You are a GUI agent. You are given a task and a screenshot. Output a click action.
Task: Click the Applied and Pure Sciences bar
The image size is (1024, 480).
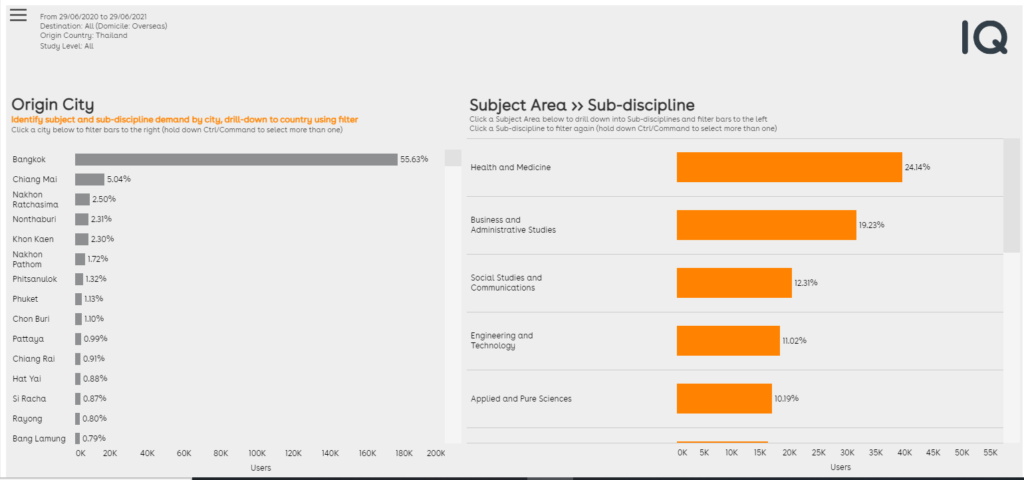(x=724, y=398)
